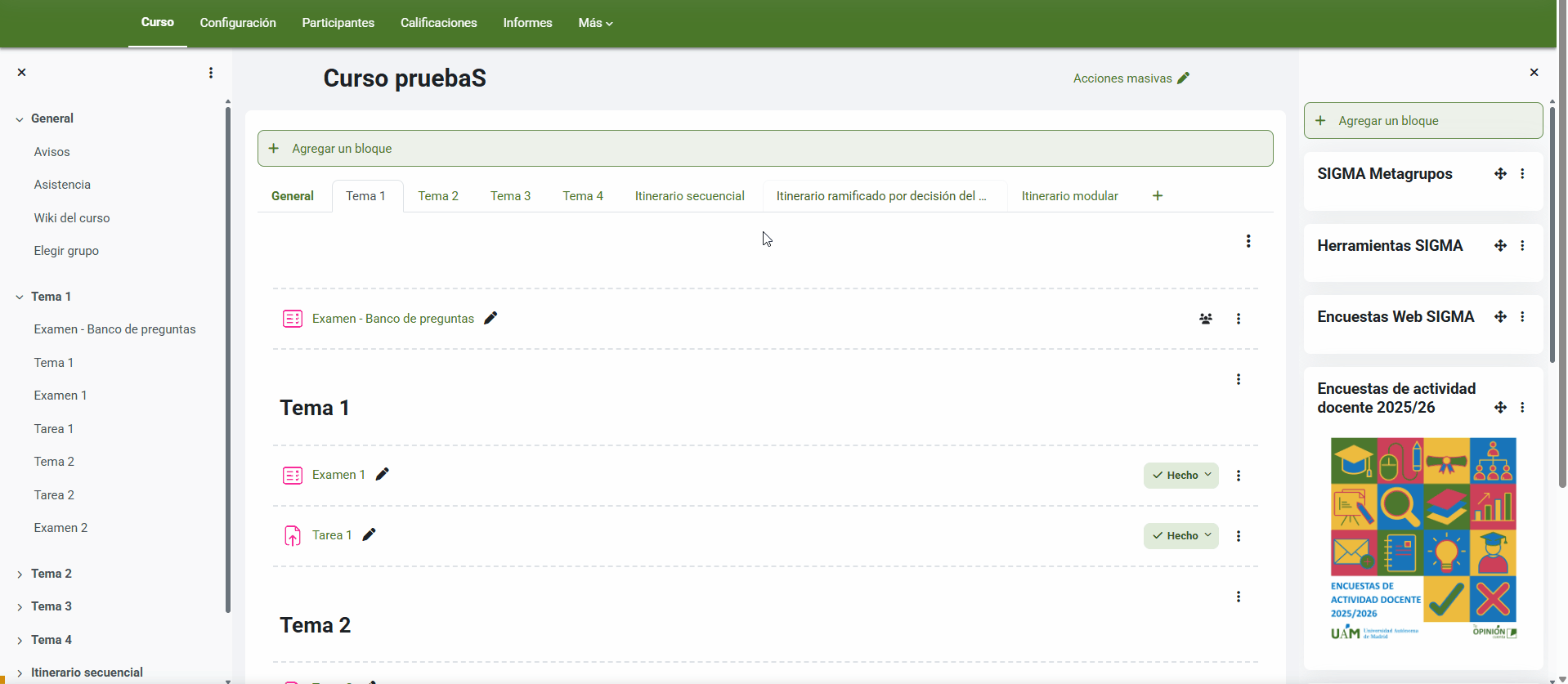1568x684 pixels.
Task: Open the actions menu for the Tarea 1 row
Action: (1238, 536)
